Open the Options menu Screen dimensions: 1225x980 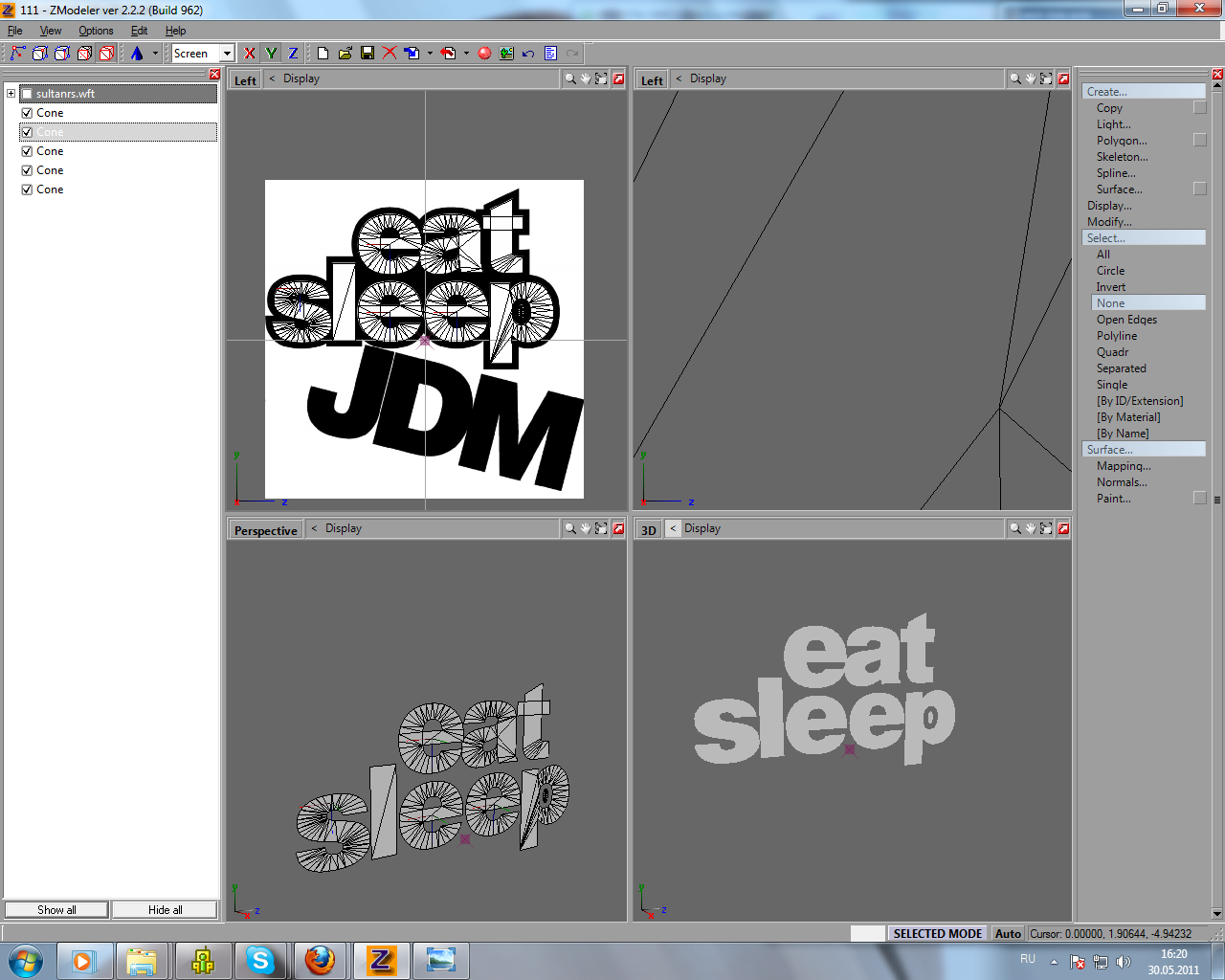click(x=96, y=31)
